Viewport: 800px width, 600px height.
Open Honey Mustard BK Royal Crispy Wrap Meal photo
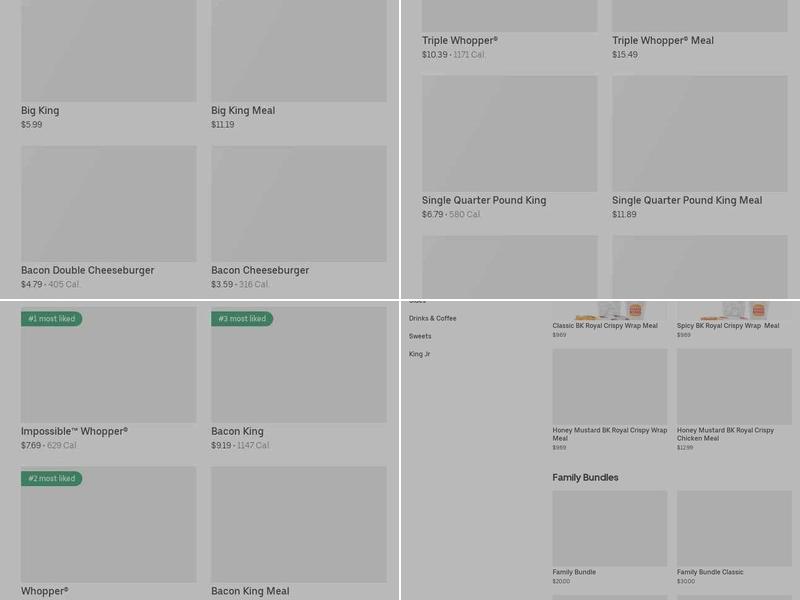610,387
